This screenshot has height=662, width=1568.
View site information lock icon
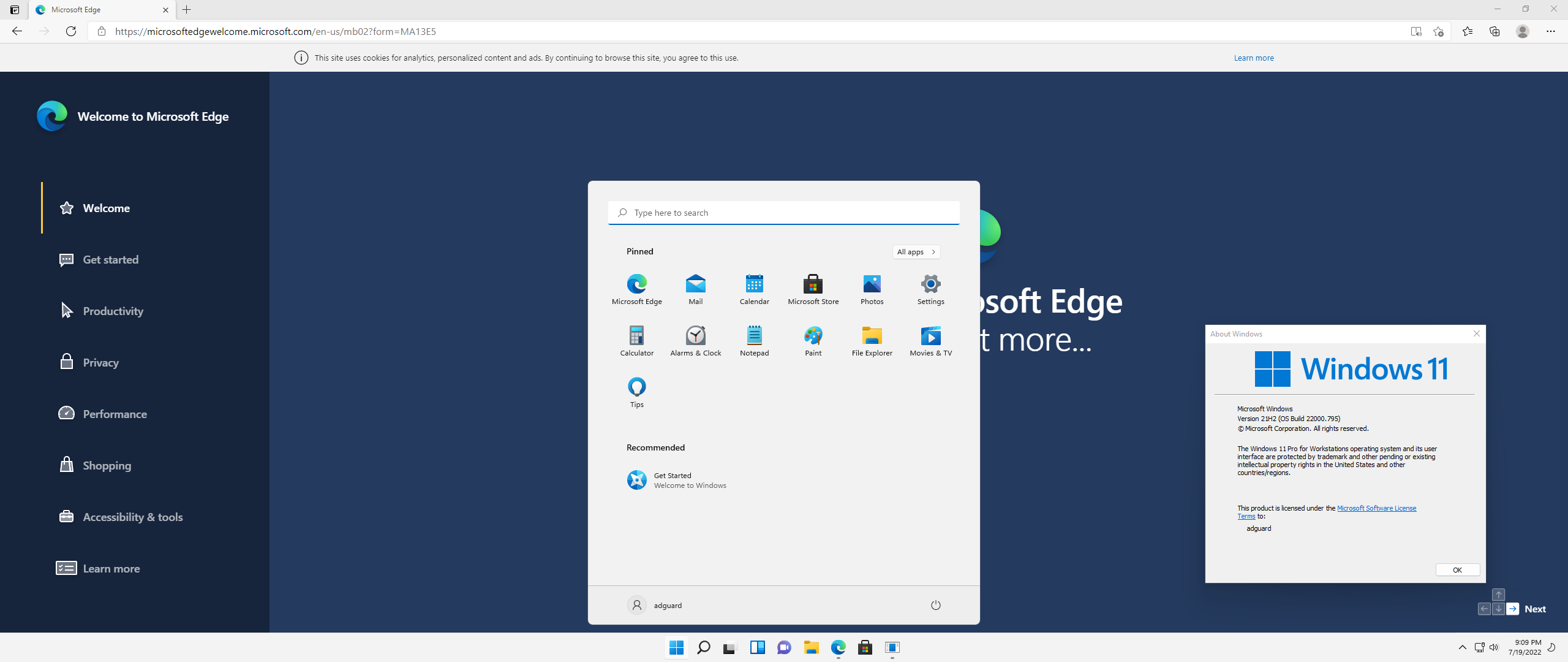102,31
